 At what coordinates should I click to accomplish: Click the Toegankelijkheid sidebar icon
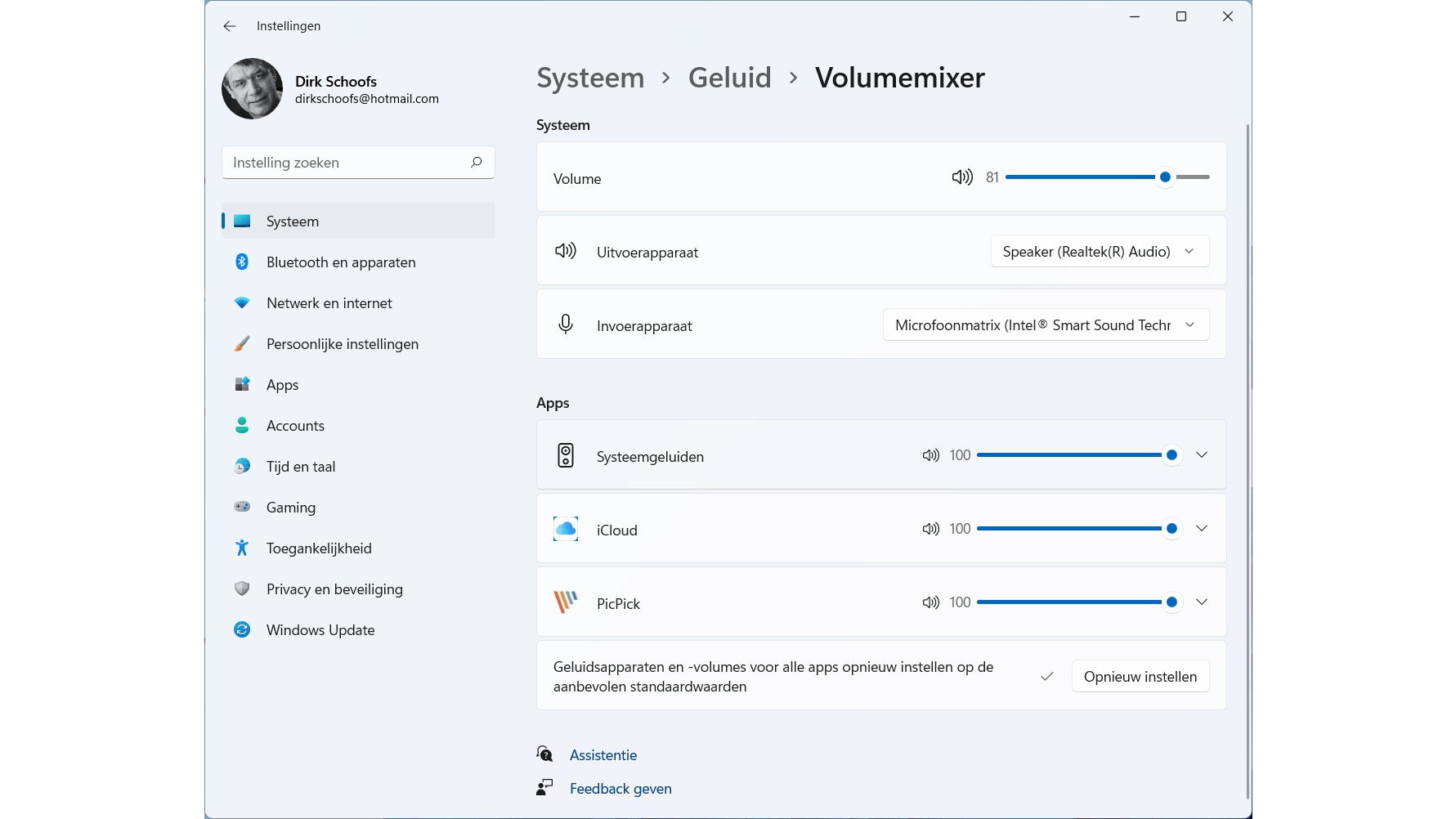[242, 548]
